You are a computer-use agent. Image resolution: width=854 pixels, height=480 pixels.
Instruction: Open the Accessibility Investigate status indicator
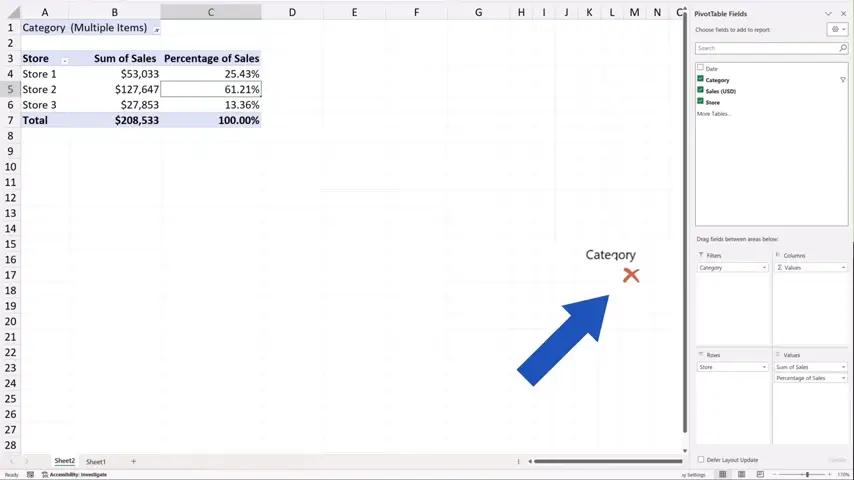coord(73,474)
